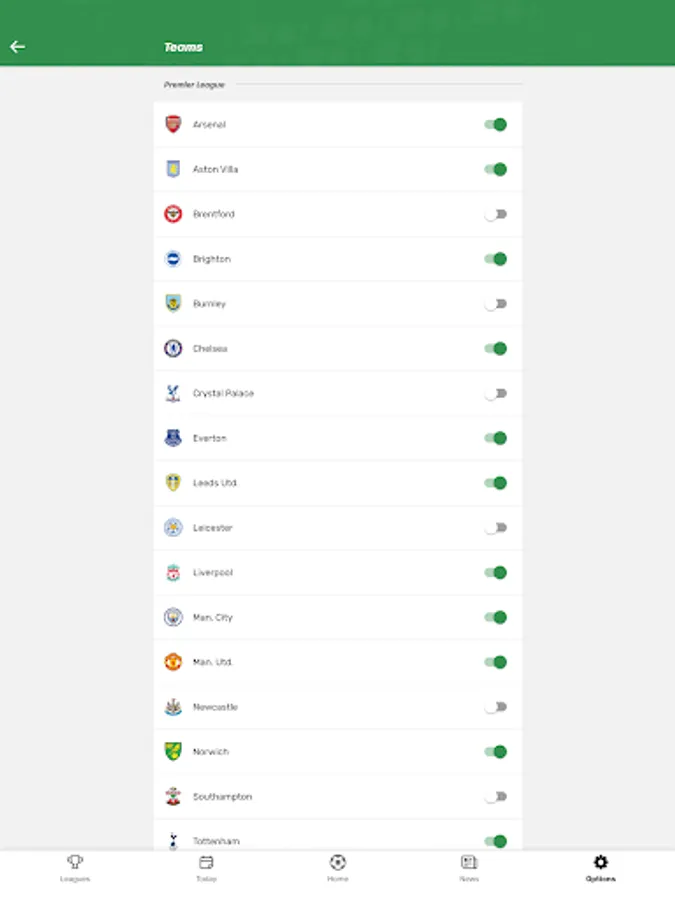
Task: Click the Chelsea club badge
Action: point(173,348)
